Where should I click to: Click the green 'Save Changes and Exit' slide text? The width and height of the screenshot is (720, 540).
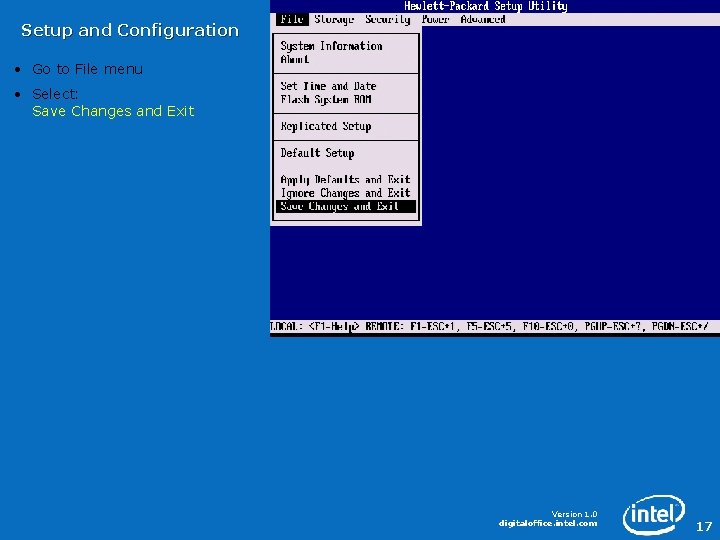(x=113, y=111)
